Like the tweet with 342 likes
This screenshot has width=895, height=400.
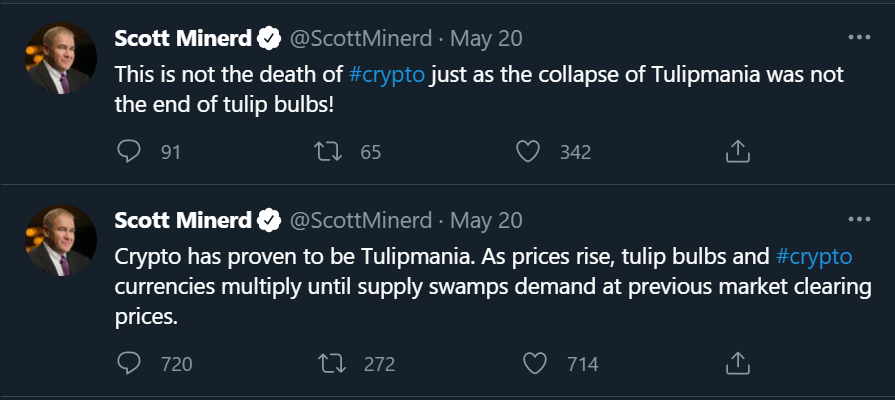click(x=529, y=151)
